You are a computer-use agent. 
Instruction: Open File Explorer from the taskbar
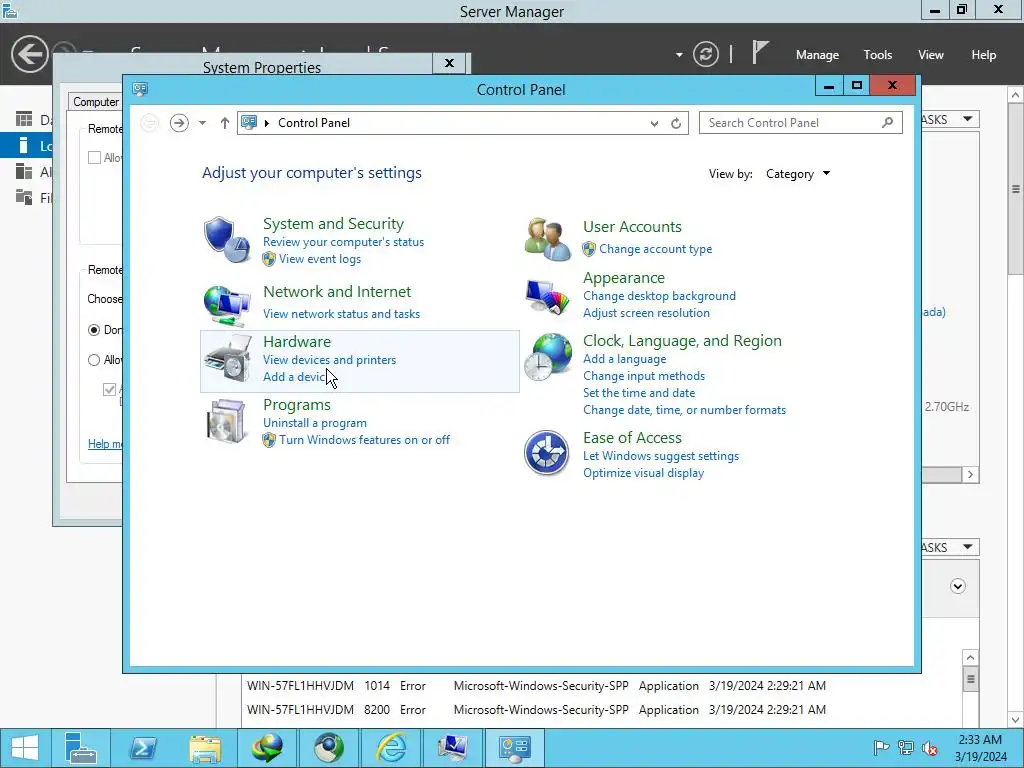pos(204,748)
